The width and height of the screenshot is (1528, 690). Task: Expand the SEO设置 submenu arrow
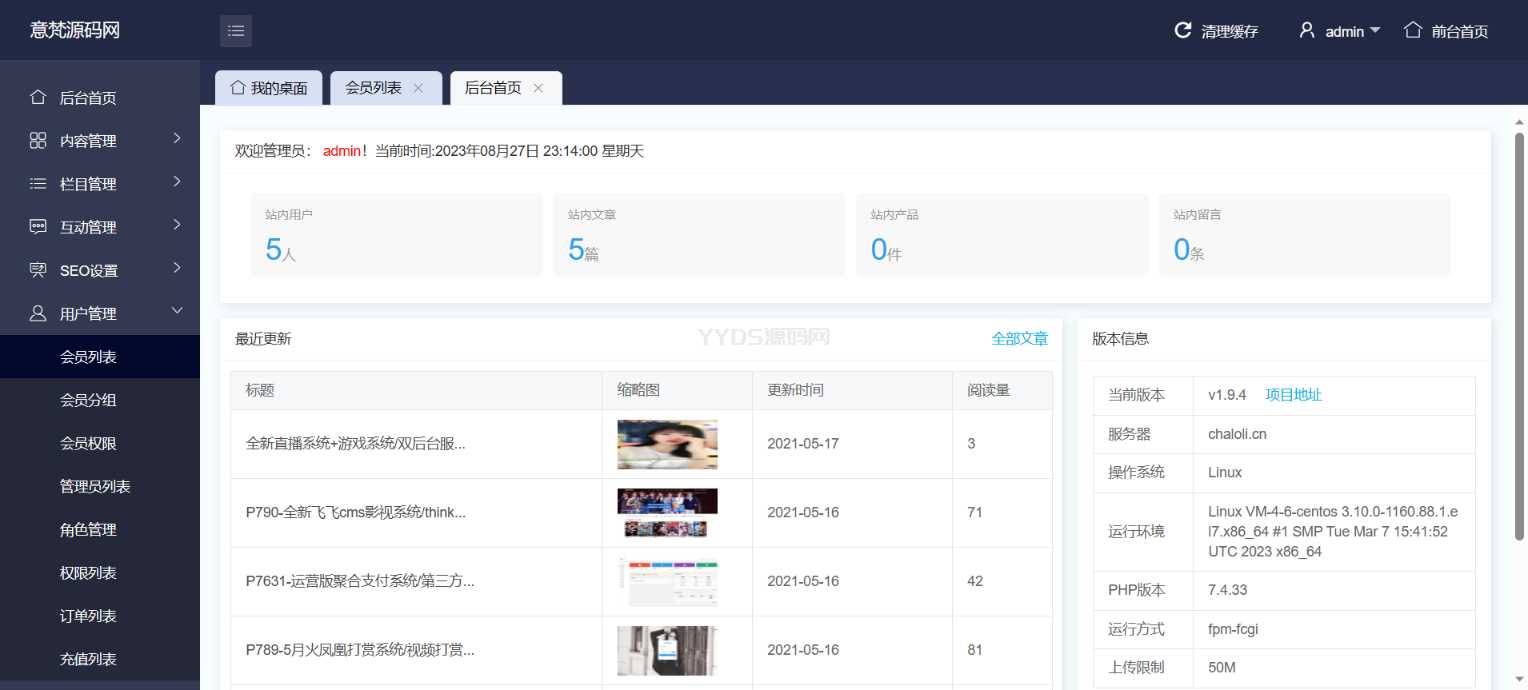[177, 268]
